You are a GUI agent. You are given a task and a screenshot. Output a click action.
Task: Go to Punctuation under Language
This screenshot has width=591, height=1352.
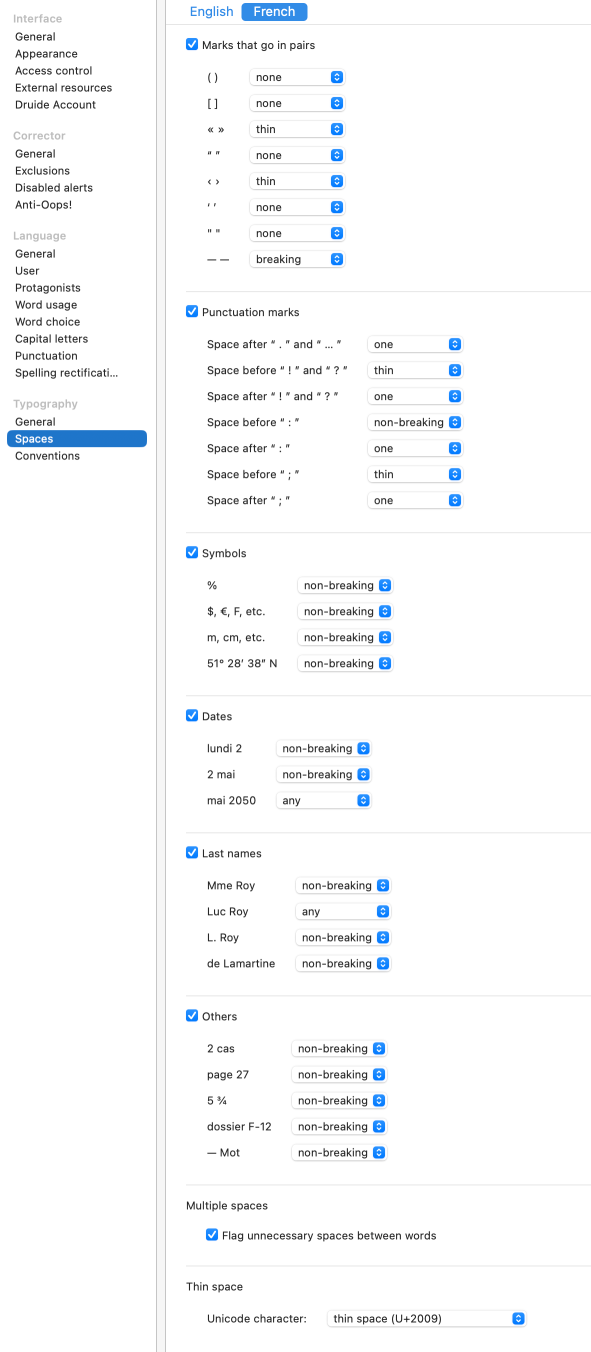click(x=46, y=356)
